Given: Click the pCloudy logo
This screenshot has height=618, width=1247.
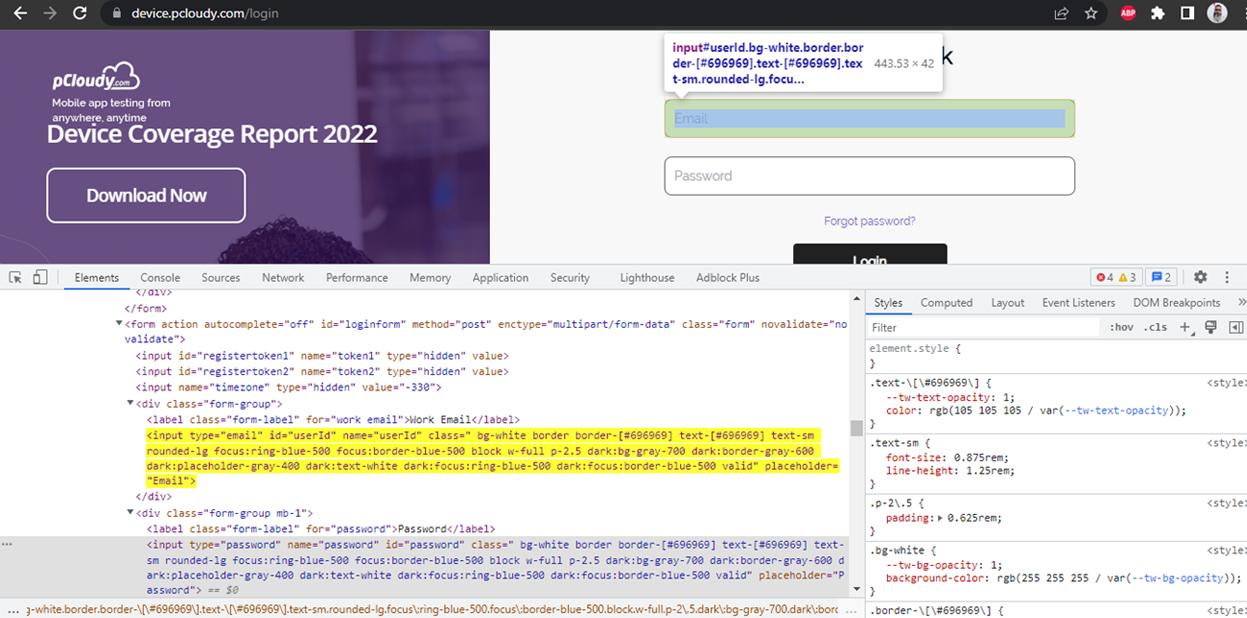Looking at the screenshot, I should (96, 78).
